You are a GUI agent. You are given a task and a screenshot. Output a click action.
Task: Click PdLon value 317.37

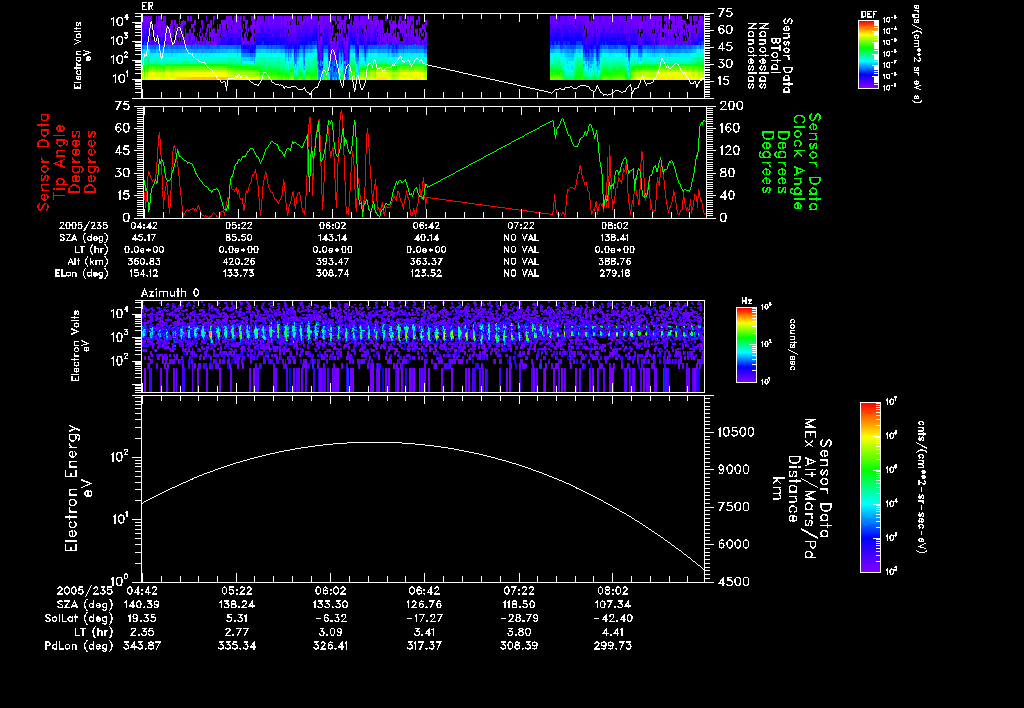coord(424,646)
